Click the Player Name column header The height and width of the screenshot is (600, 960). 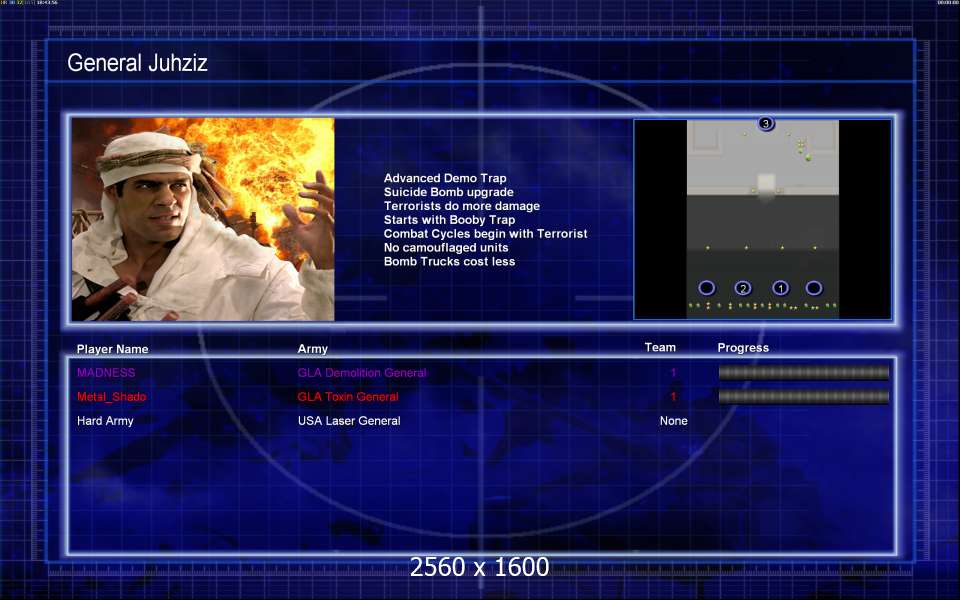tap(113, 349)
